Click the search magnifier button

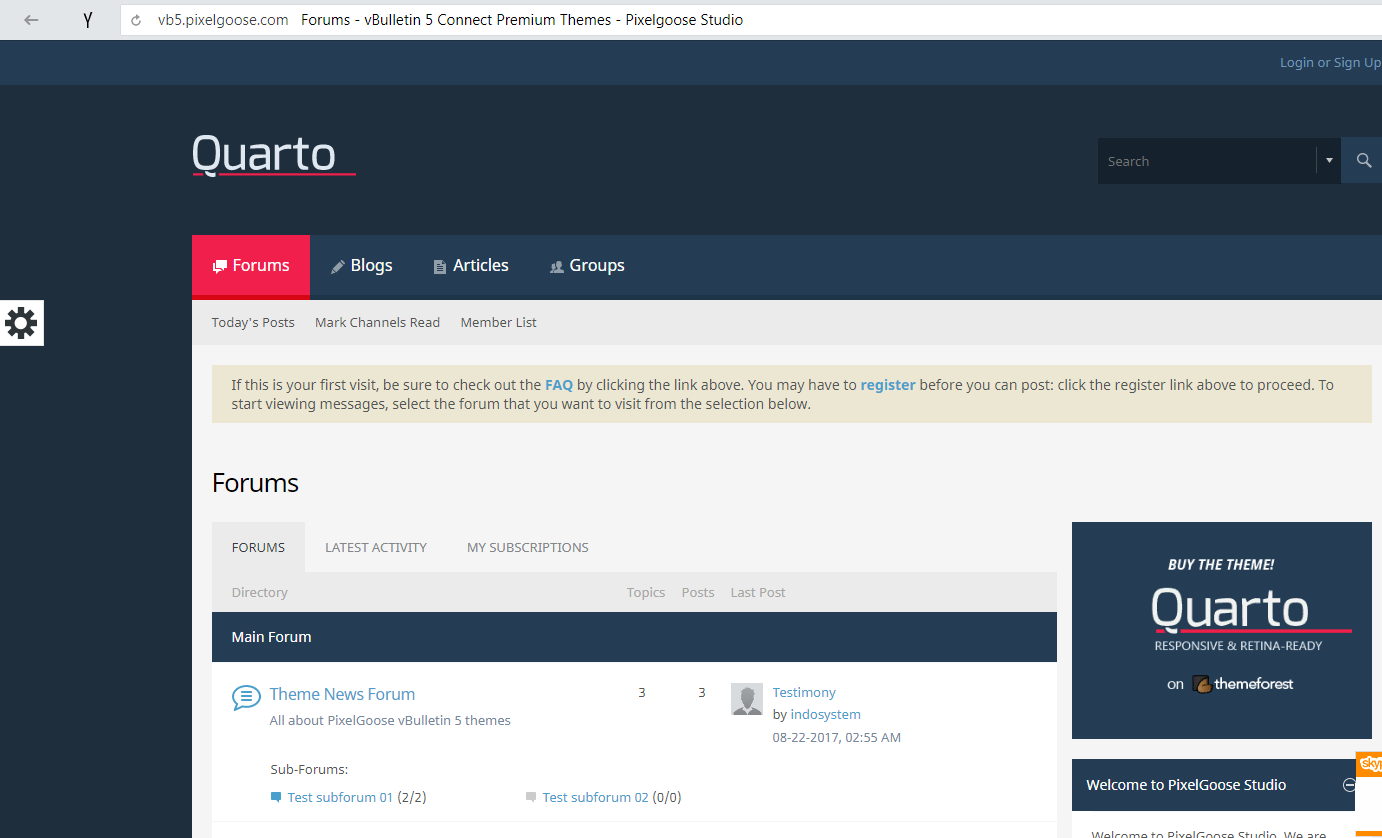click(x=1363, y=161)
